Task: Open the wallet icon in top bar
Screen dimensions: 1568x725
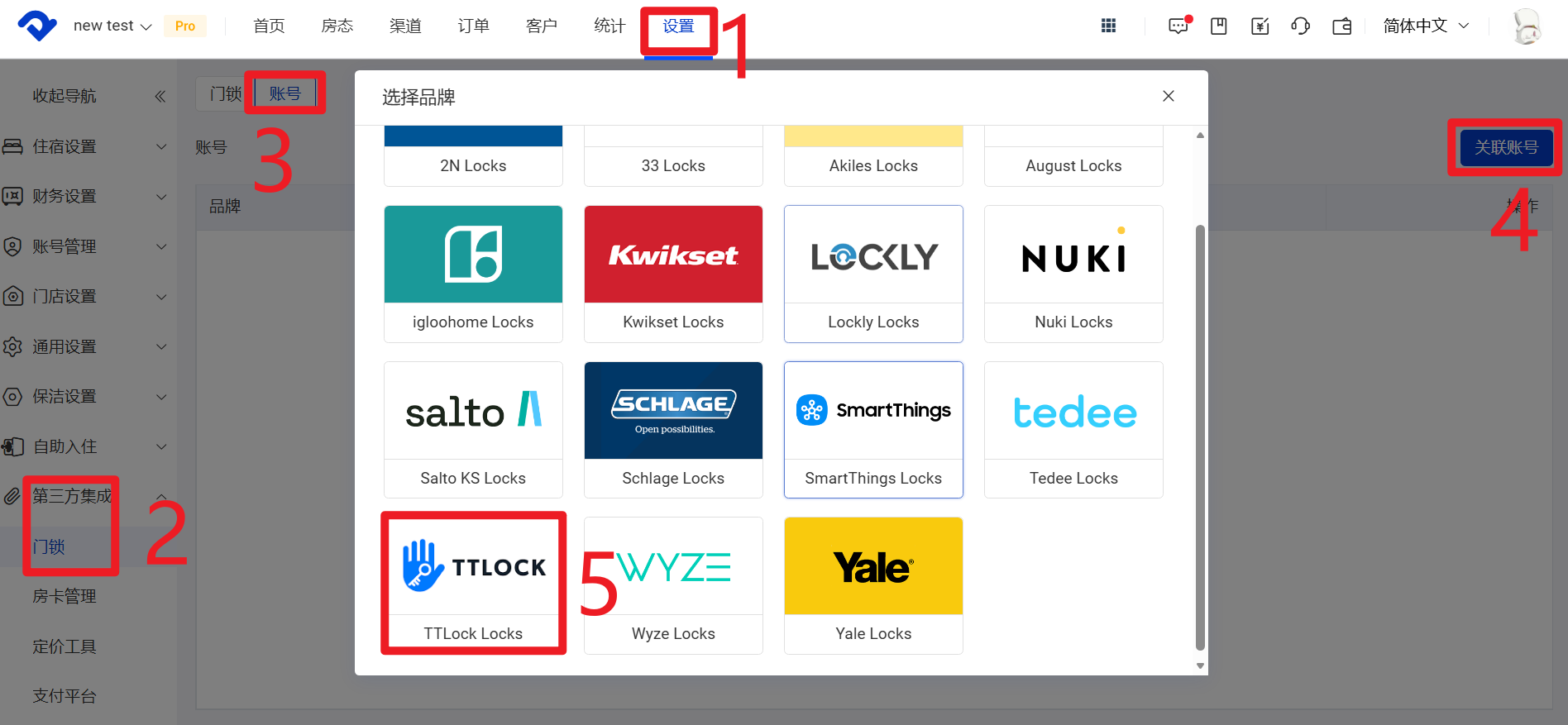Action: tap(1341, 26)
